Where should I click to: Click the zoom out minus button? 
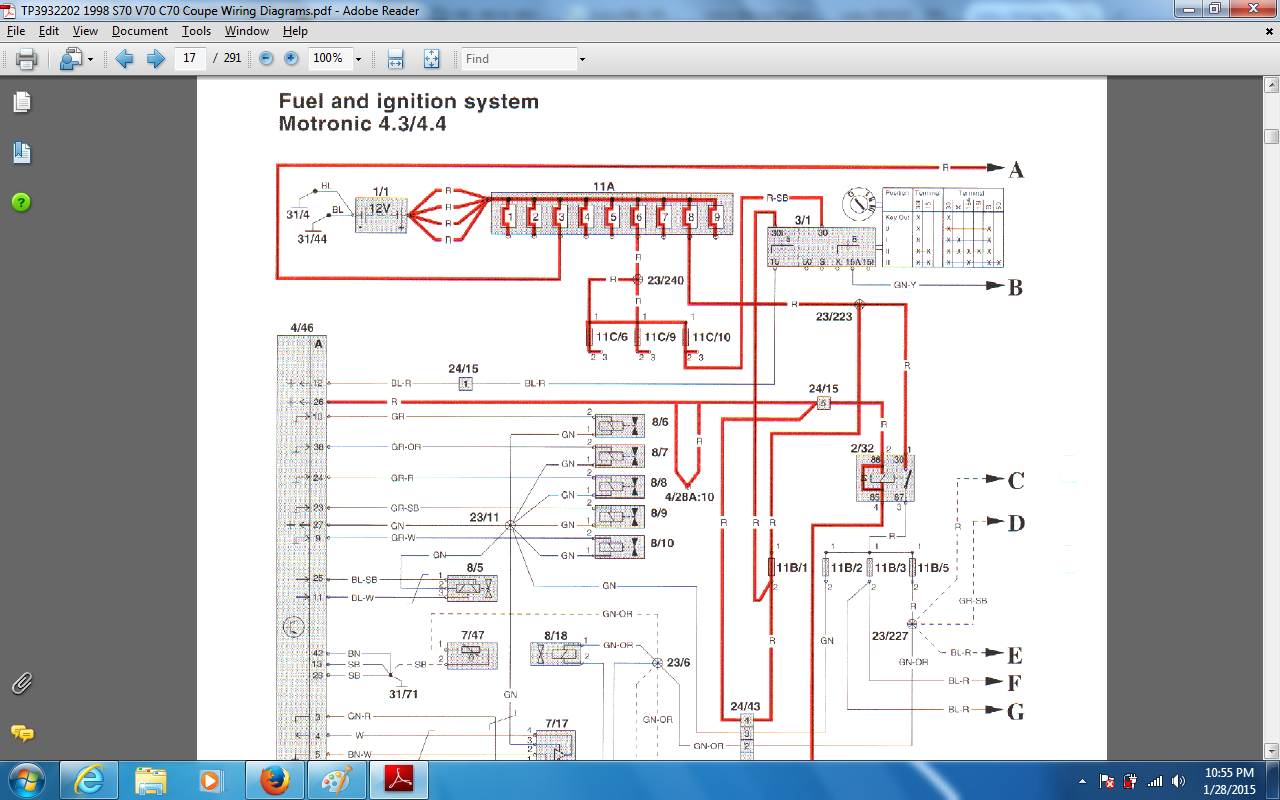[x=266, y=58]
